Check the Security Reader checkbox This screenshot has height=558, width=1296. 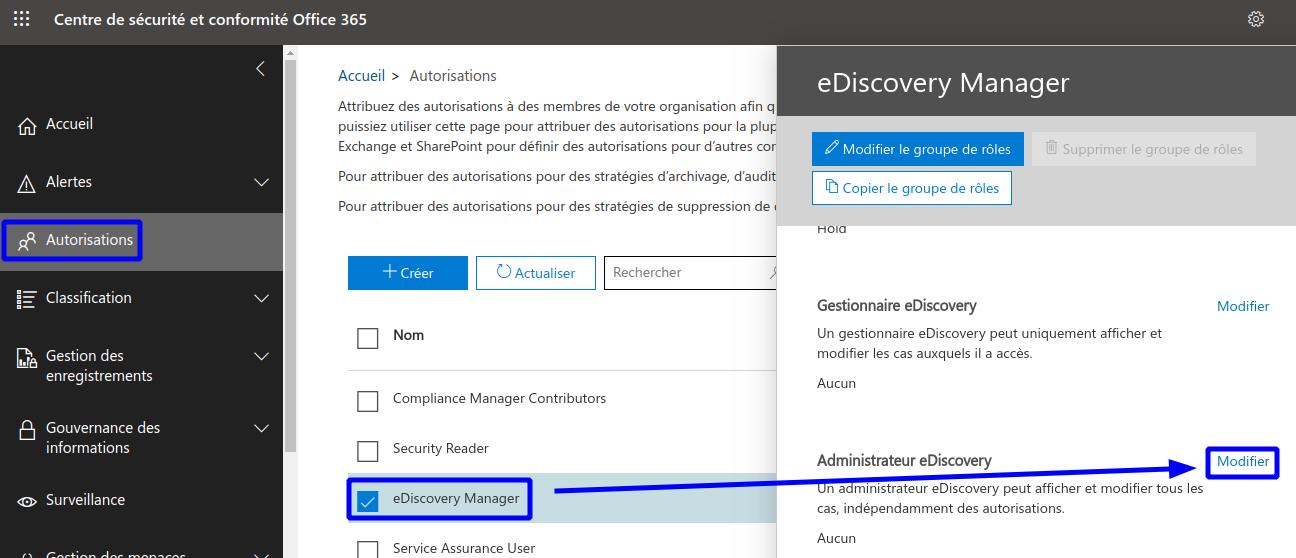pyautogui.click(x=368, y=451)
